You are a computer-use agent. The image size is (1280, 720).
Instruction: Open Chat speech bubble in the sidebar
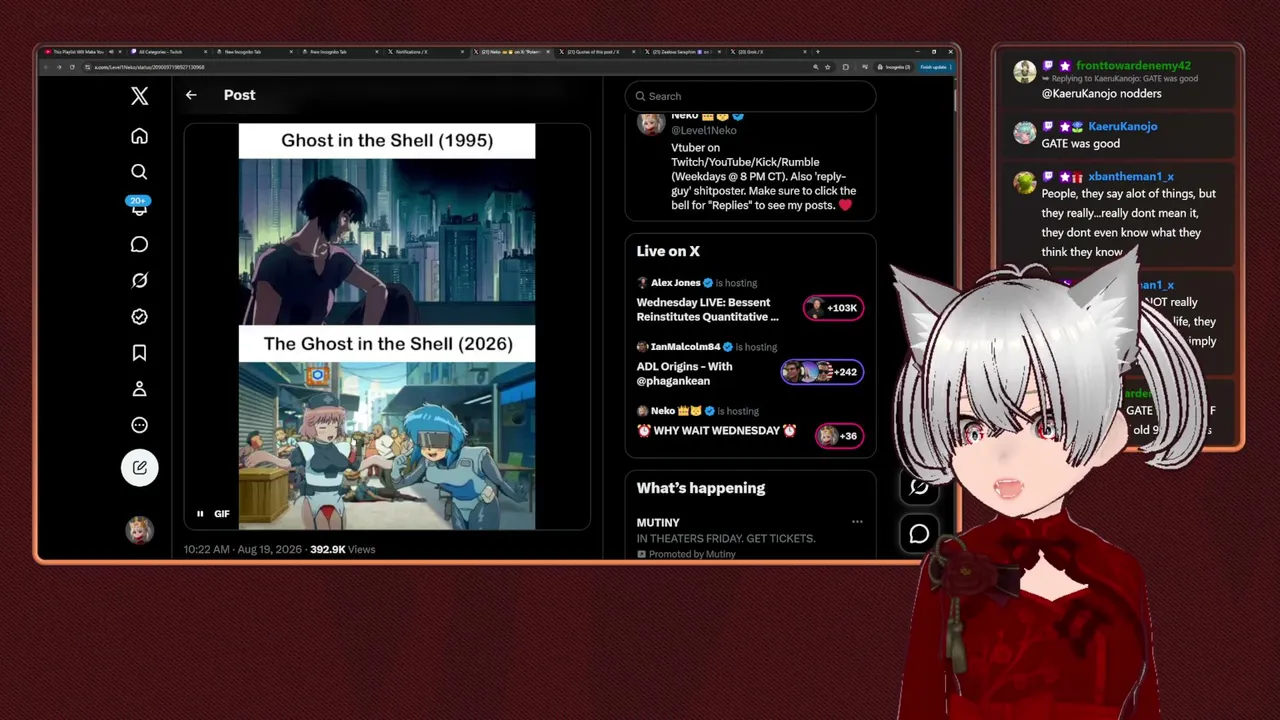click(139, 244)
